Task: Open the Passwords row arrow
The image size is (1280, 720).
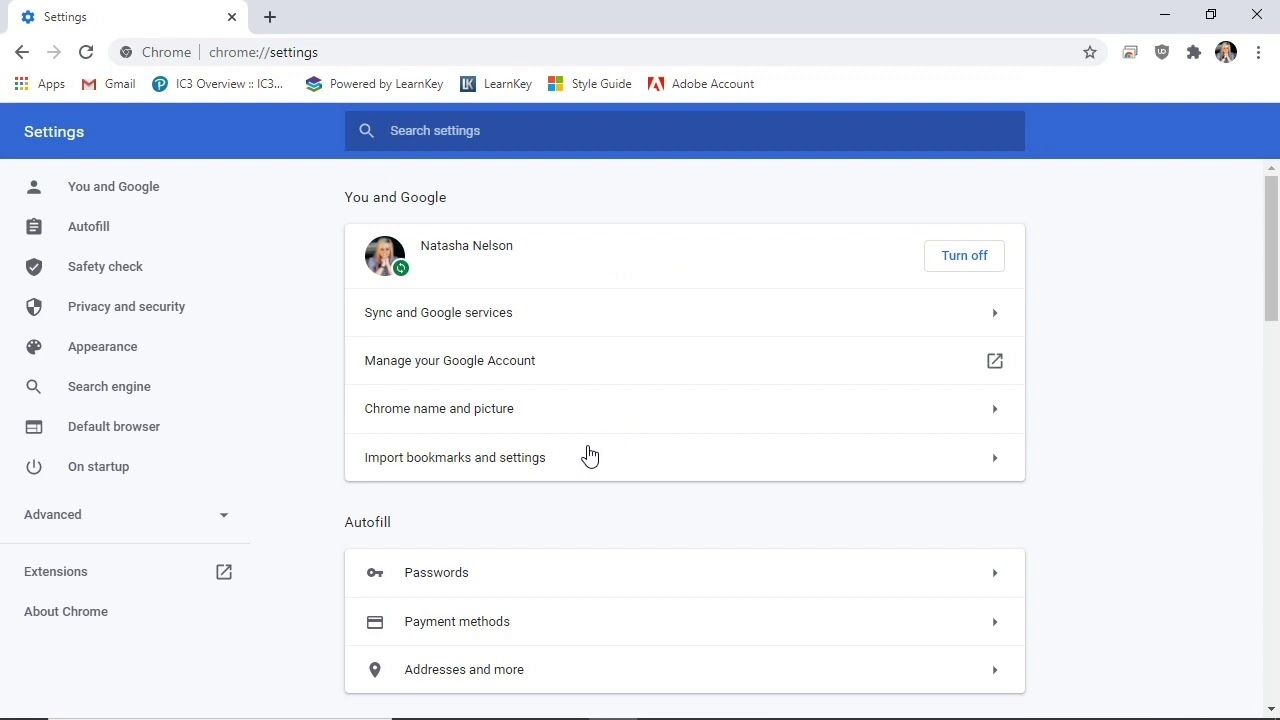Action: (995, 573)
